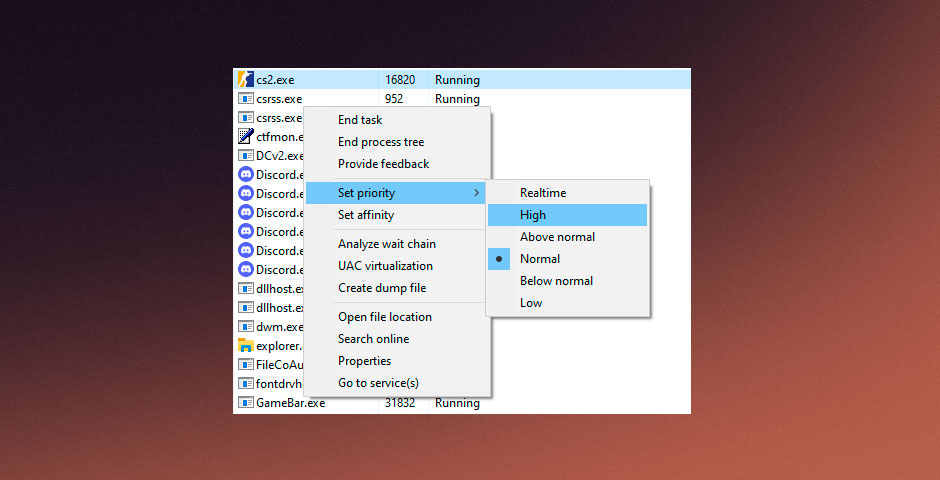This screenshot has height=480, width=940.
Task: Choose Realtime priority level
Action: tap(542, 193)
